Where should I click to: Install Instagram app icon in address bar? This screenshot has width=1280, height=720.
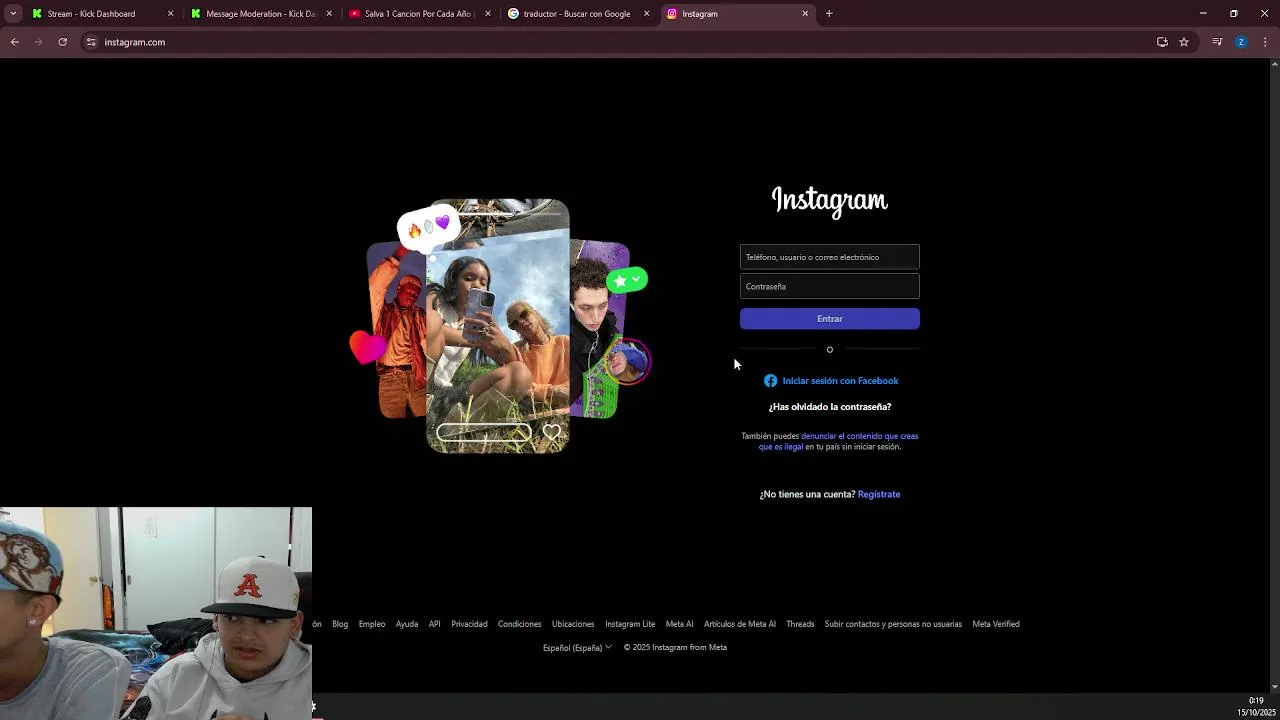(x=1162, y=42)
